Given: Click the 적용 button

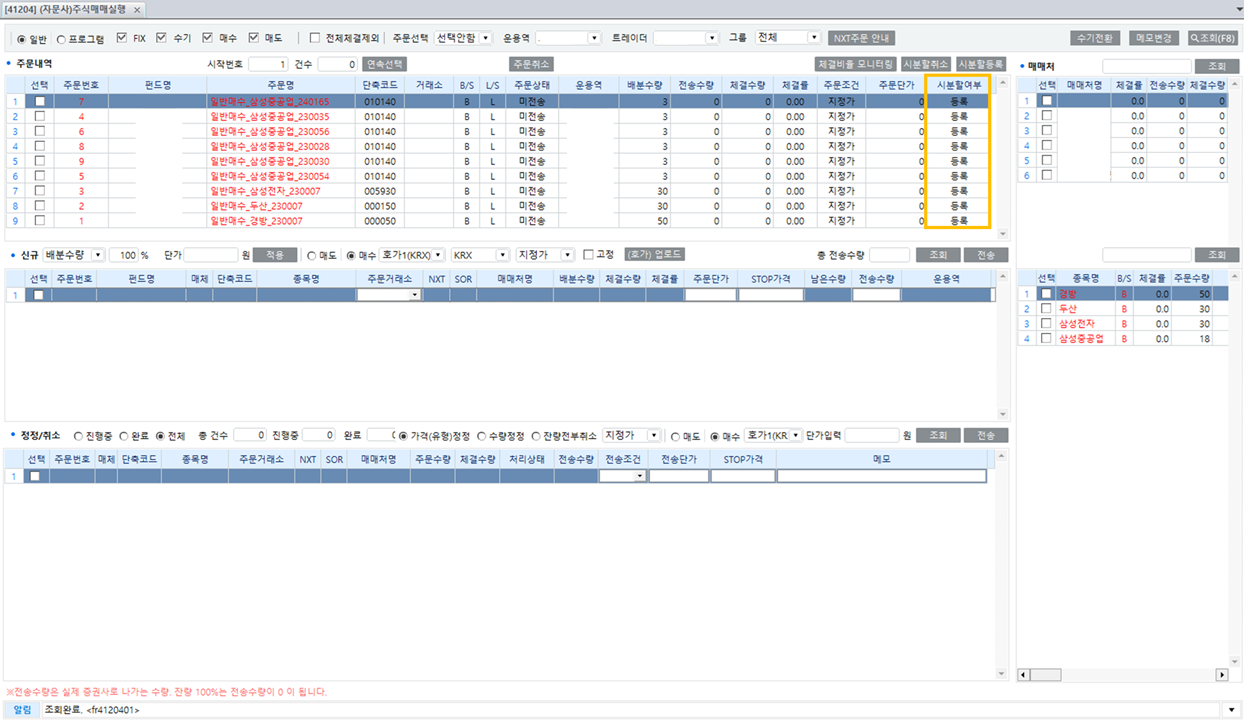Looking at the screenshot, I should (275, 254).
